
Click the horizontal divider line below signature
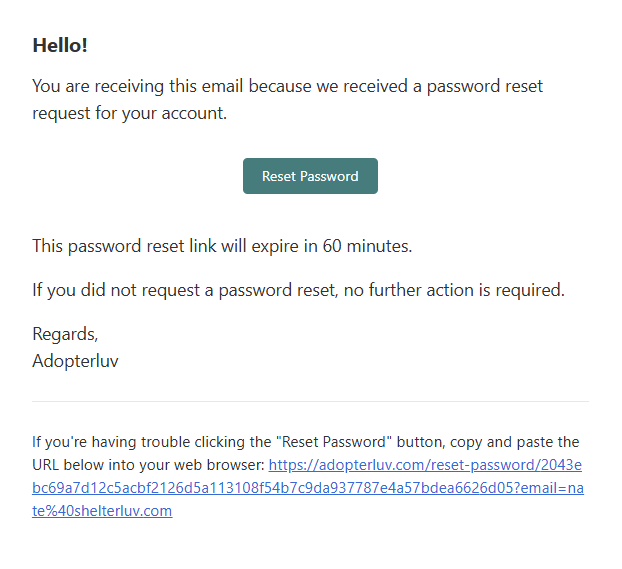click(x=310, y=402)
